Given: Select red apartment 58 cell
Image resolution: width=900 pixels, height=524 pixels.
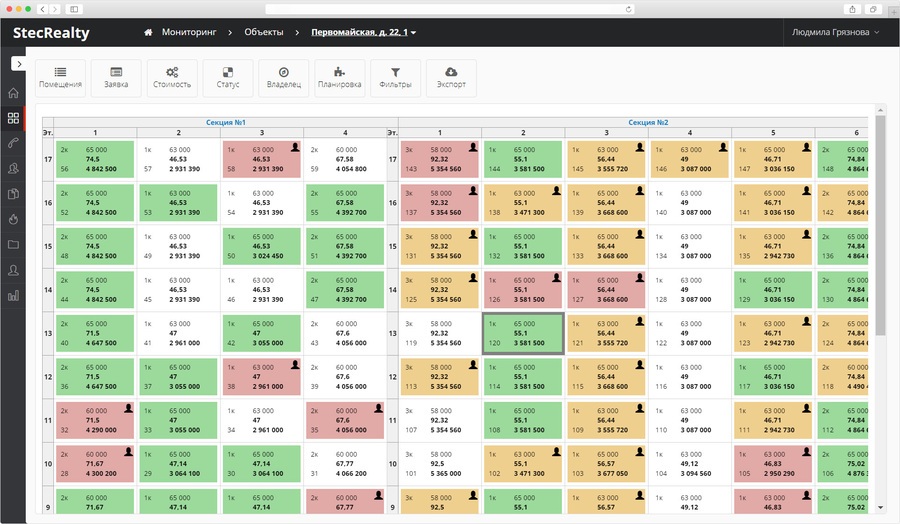Looking at the screenshot, I should [261, 159].
